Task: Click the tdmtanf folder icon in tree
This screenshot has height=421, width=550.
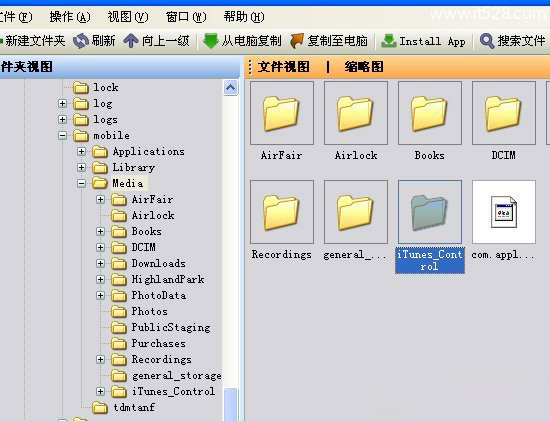Action: tap(100, 407)
